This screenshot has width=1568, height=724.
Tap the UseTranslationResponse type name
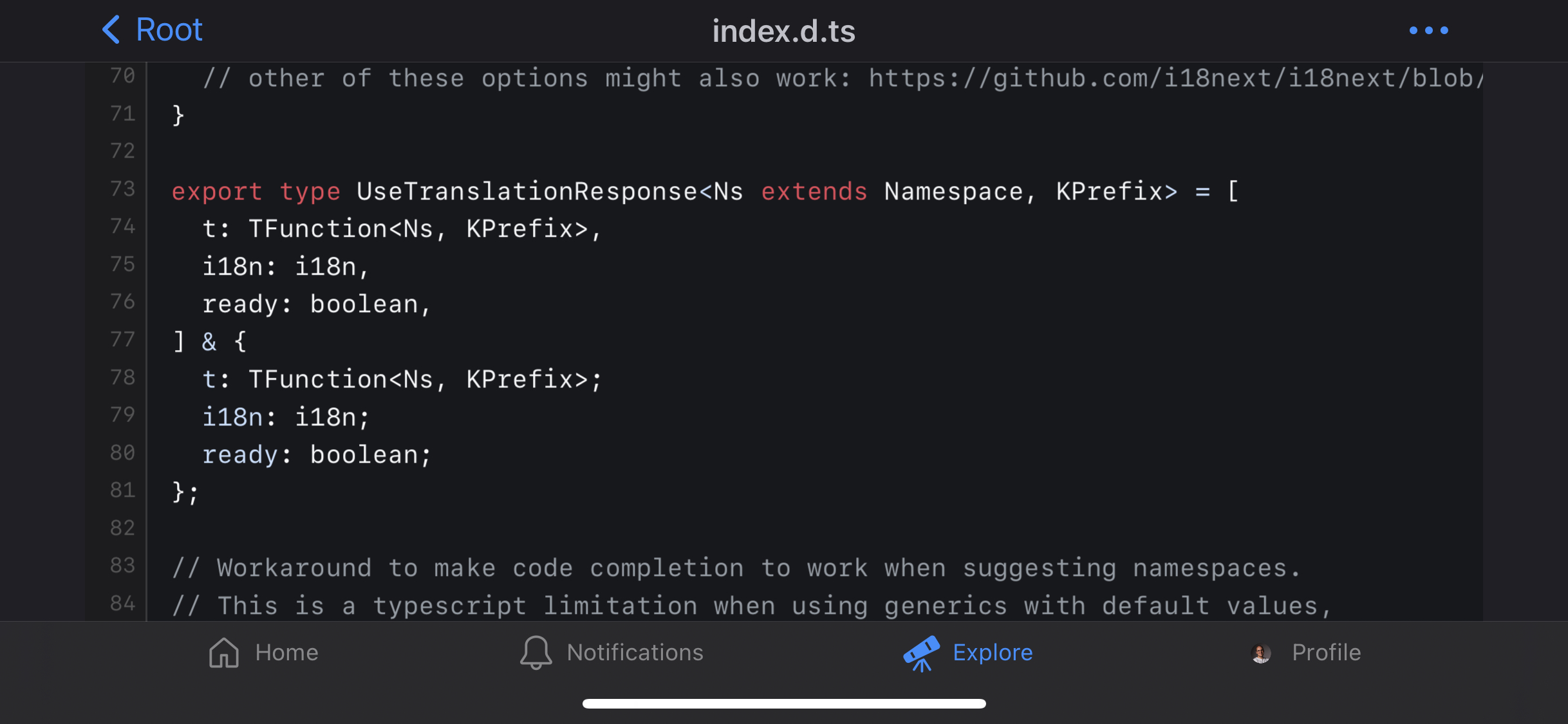click(x=527, y=191)
